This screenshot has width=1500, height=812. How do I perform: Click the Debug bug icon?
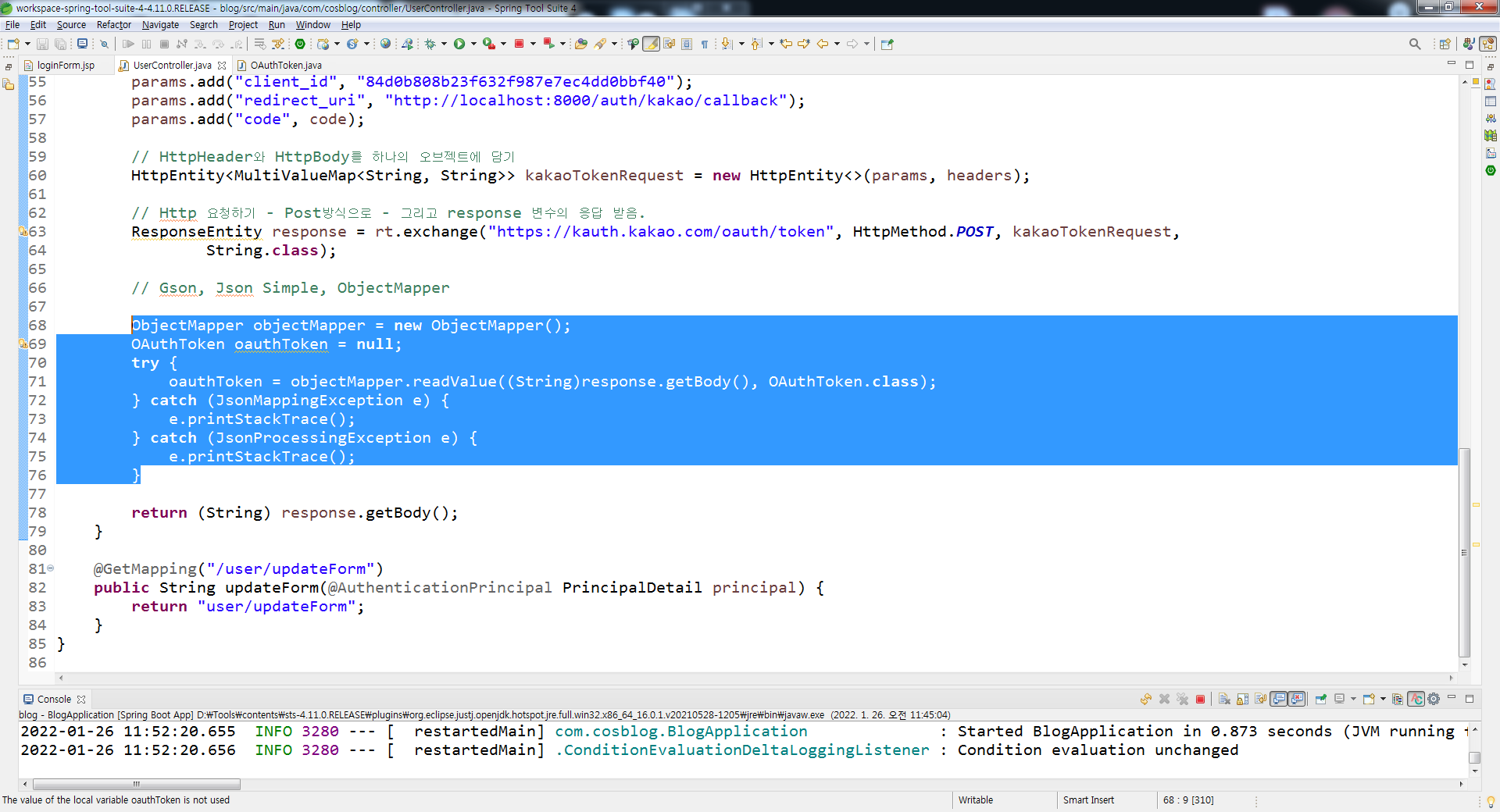[430, 44]
